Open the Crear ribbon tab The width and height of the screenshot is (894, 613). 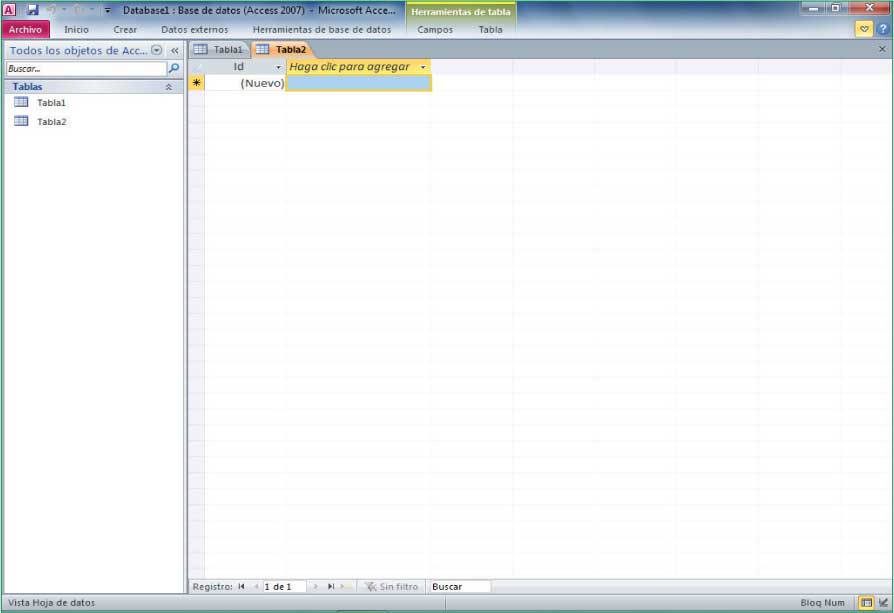click(x=125, y=29)
